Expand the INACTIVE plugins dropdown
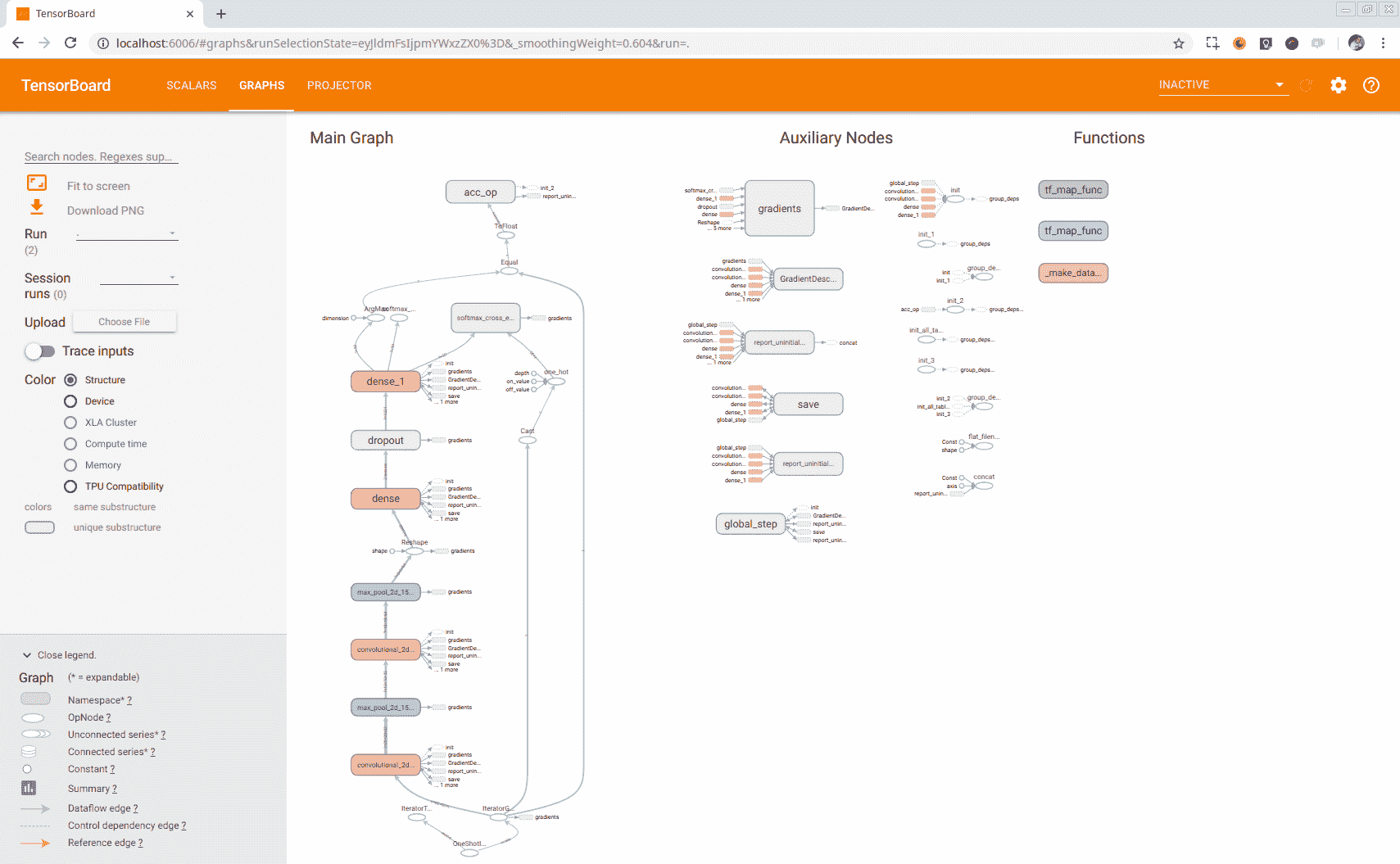1400x864 pixels. 1221,85
